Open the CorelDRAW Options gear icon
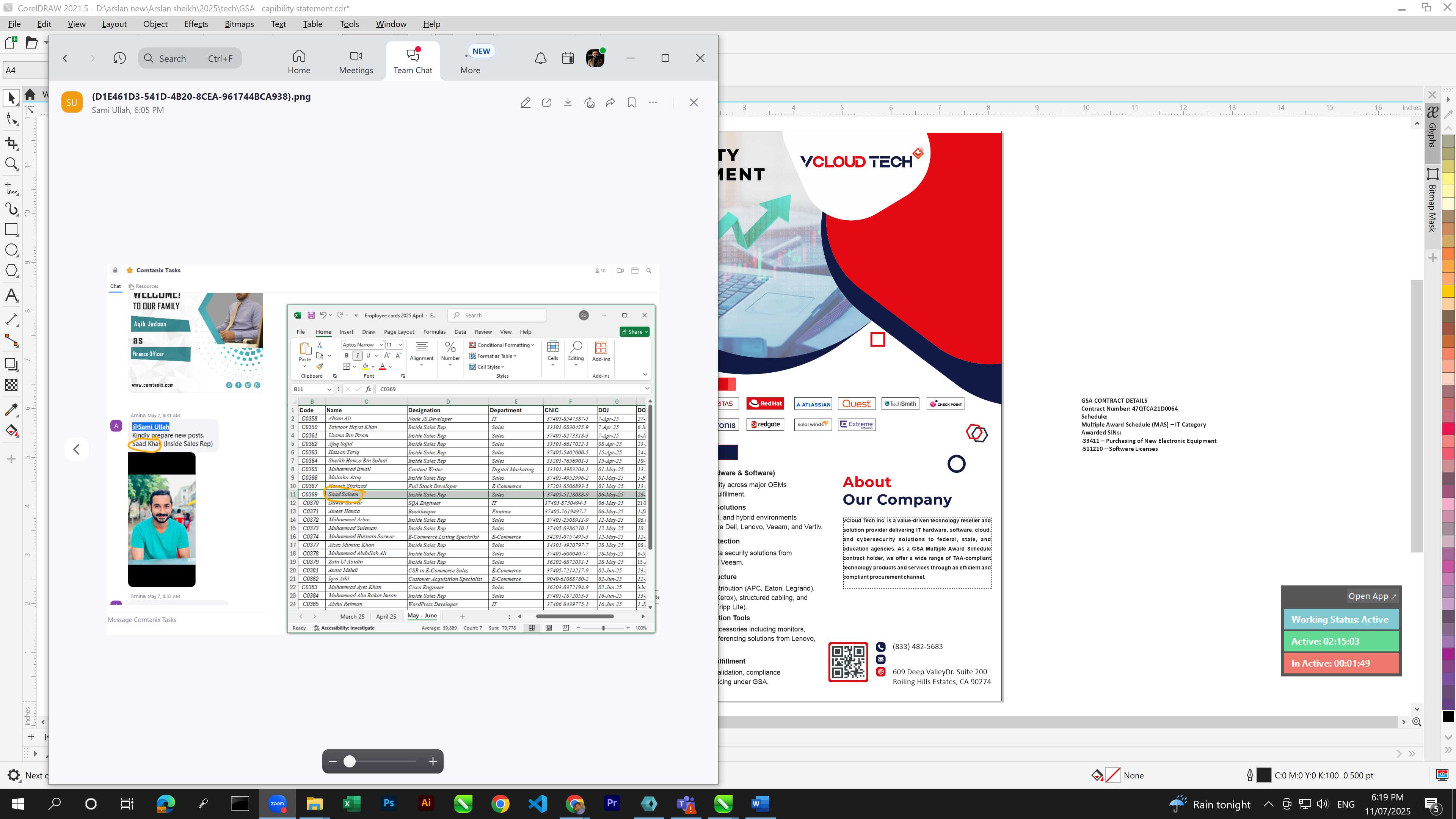This screenshot has height=819, width=1456. 14,775
